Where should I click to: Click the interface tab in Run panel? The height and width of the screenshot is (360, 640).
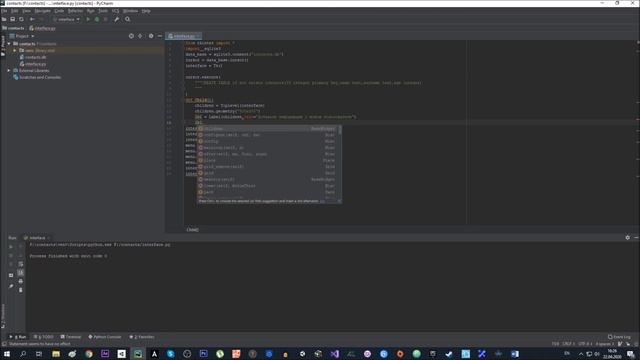(36, 238)
